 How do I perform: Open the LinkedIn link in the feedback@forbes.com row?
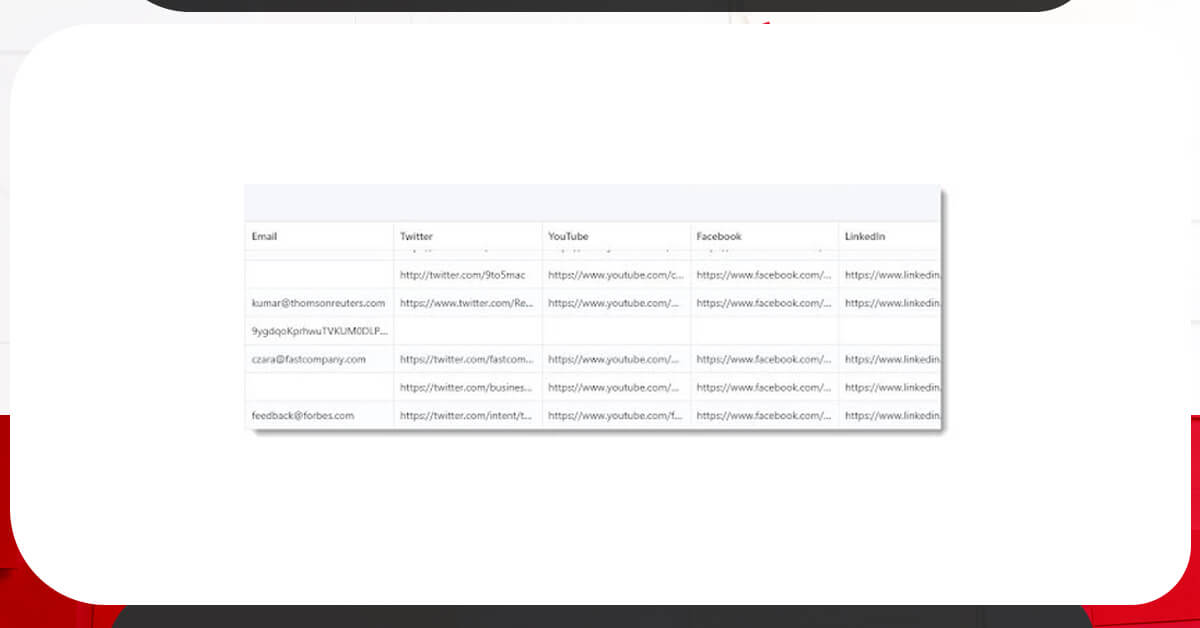892,415
